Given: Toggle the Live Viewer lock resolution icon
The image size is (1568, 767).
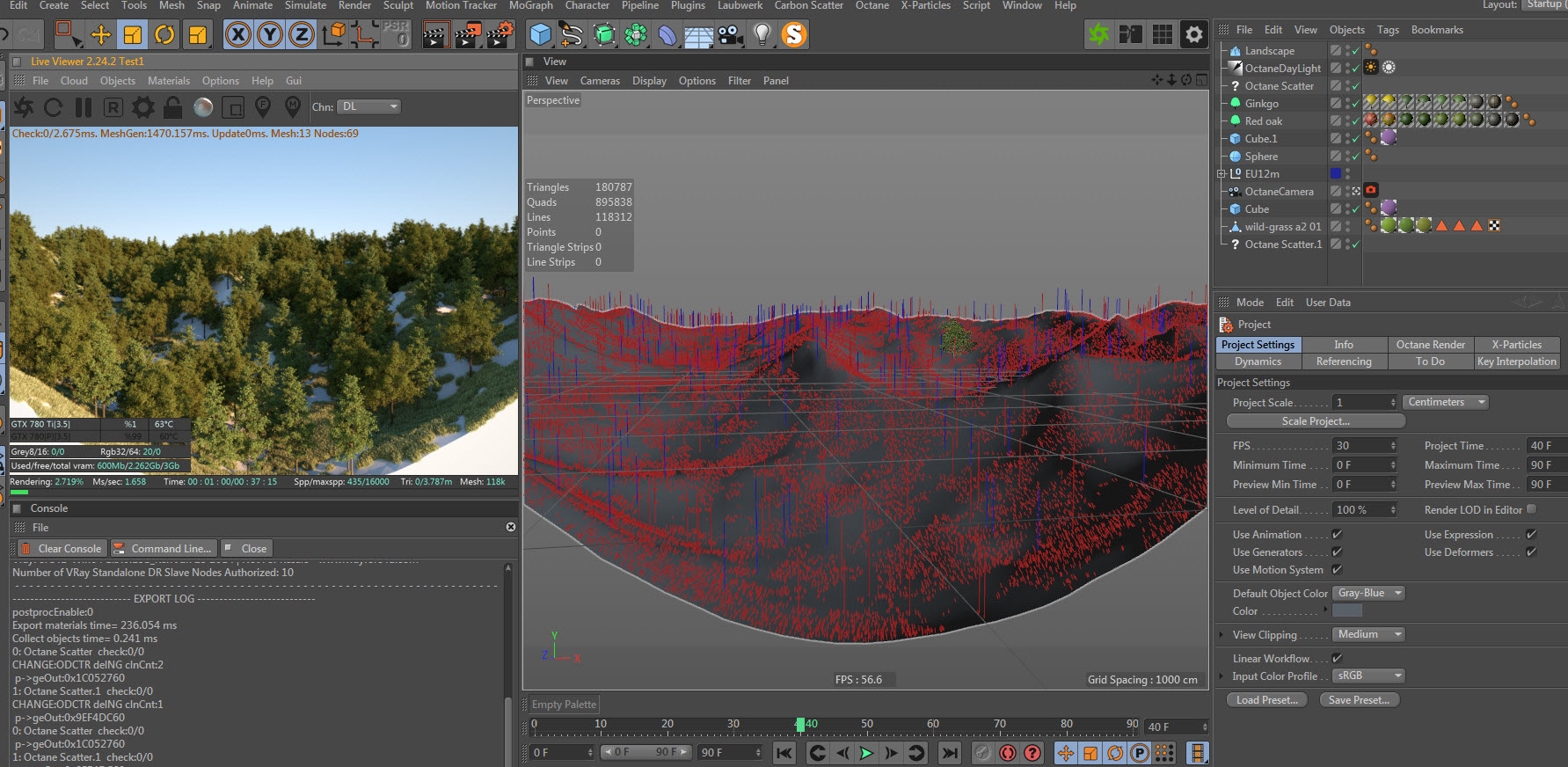Looking at the screenshot, I should [x=173, y=107].
